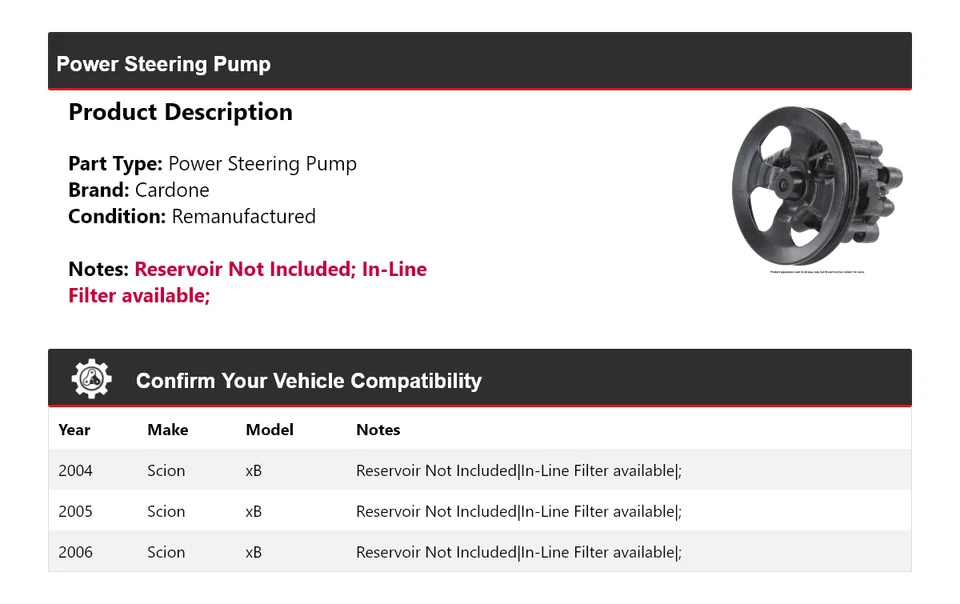
Task: Click the notes text in the 2006 row
Action: [x=518, y=552]
